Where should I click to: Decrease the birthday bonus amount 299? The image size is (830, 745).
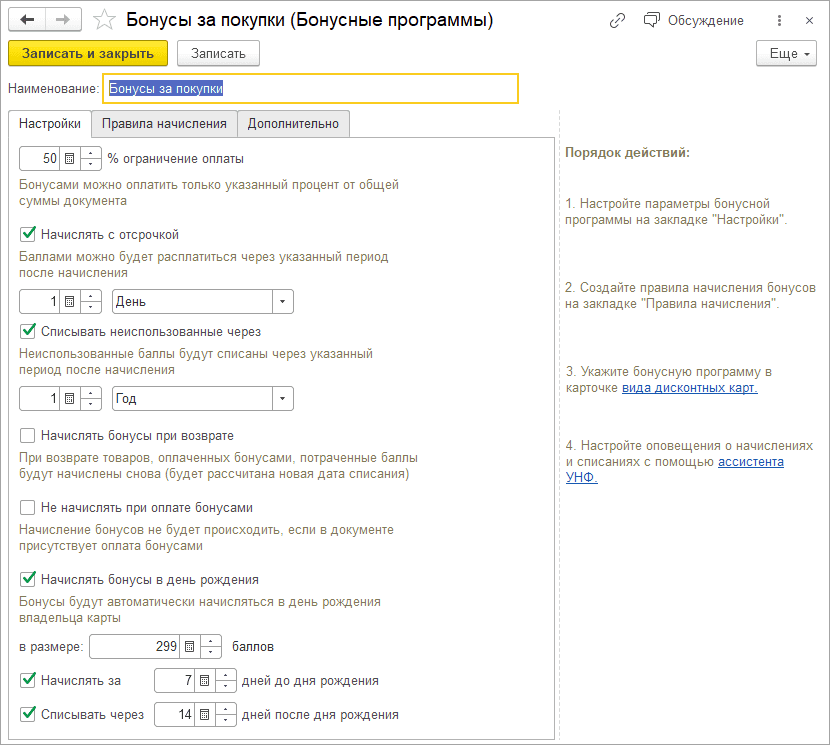pos(211,652)
